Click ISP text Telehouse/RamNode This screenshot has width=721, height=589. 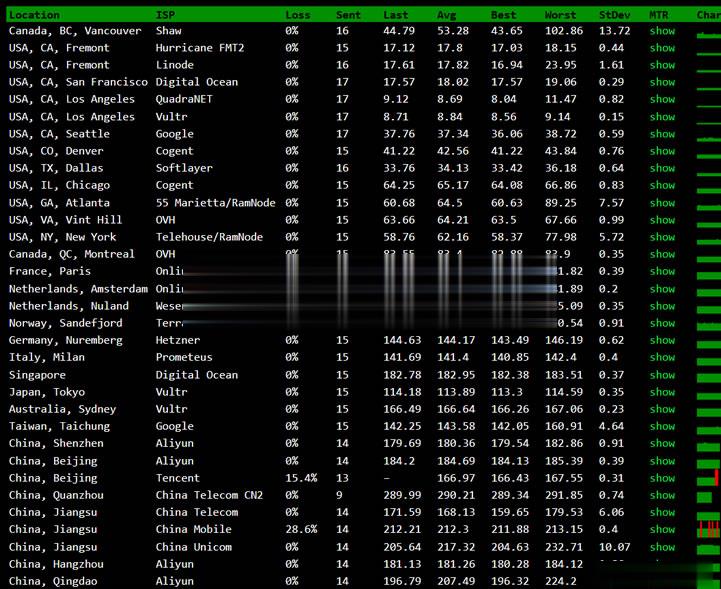tap(209, 237)
